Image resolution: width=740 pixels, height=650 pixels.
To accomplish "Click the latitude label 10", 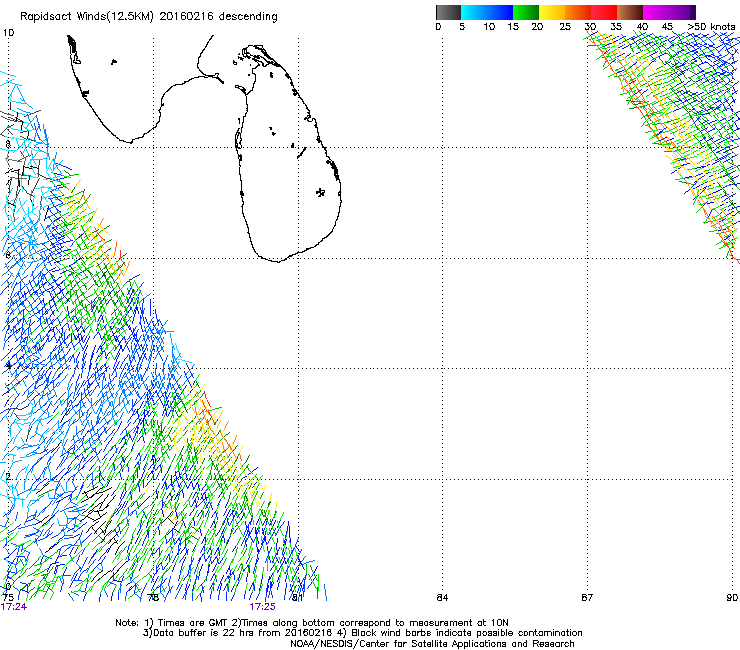I will 8,33.
